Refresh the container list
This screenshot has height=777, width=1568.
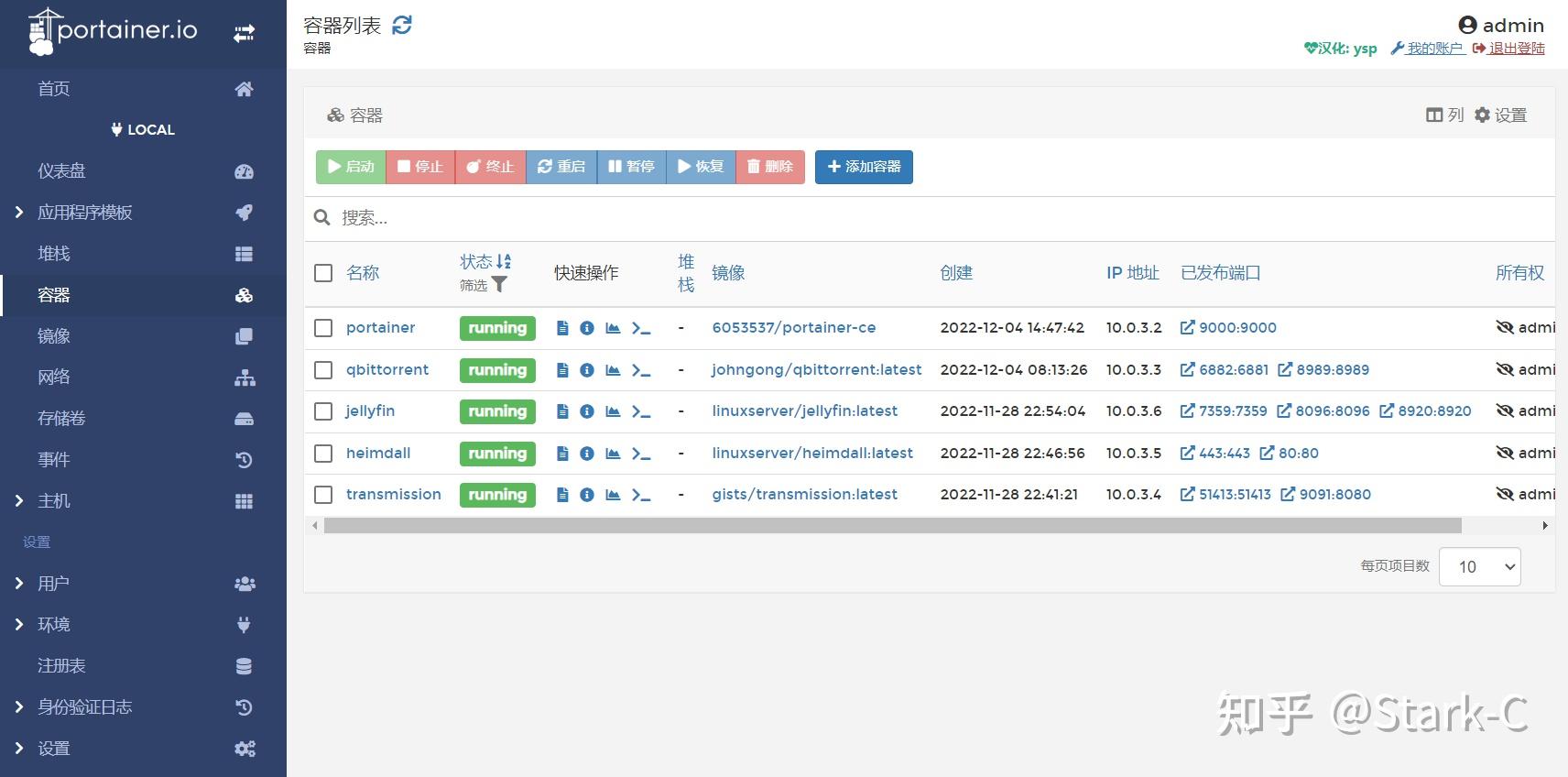point(402,25)
